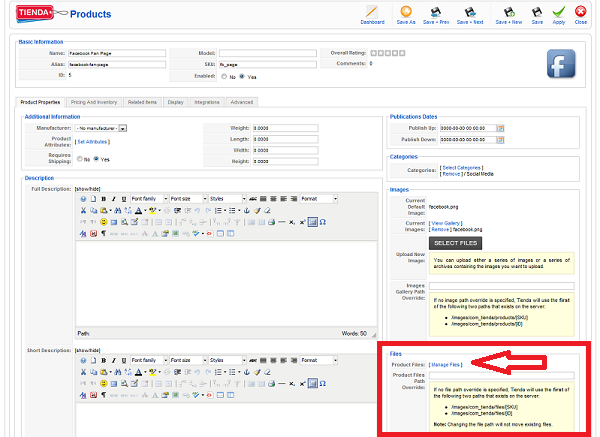Click into the product Name field
600x437 pixels.
[117, 53]
